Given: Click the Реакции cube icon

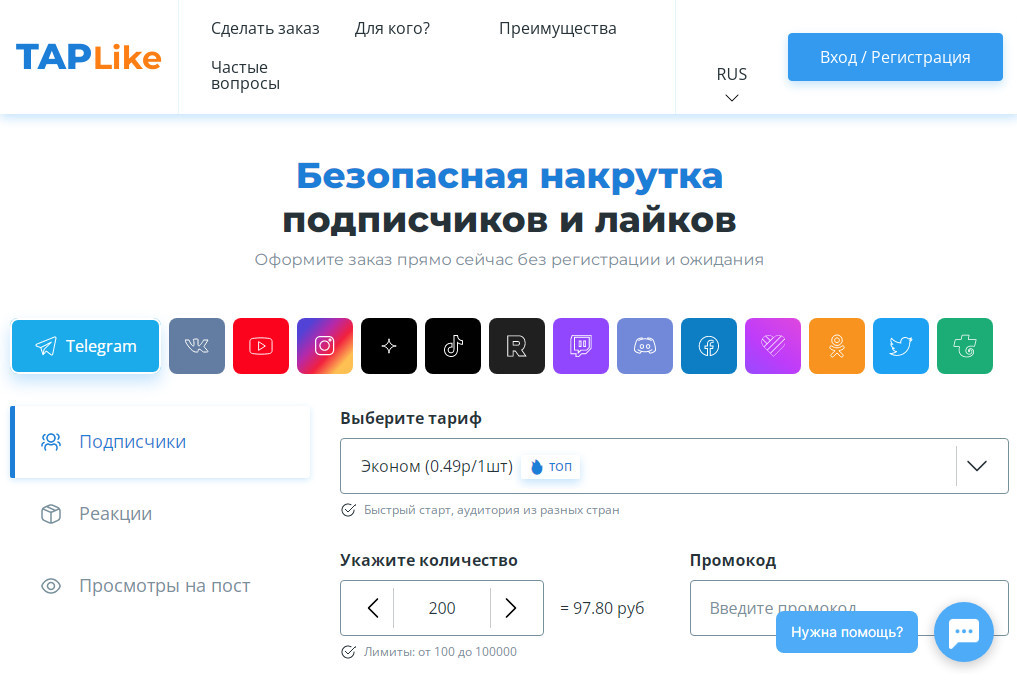Looking at the screenshot, I should click(51, 514).
